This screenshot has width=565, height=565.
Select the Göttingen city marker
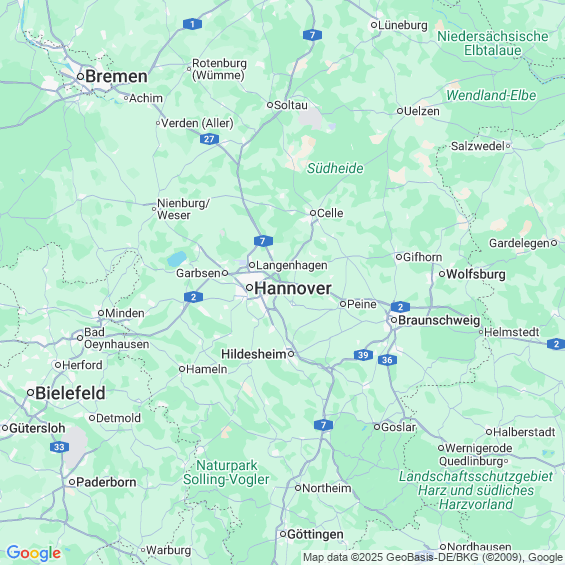[x=283, y=534]
